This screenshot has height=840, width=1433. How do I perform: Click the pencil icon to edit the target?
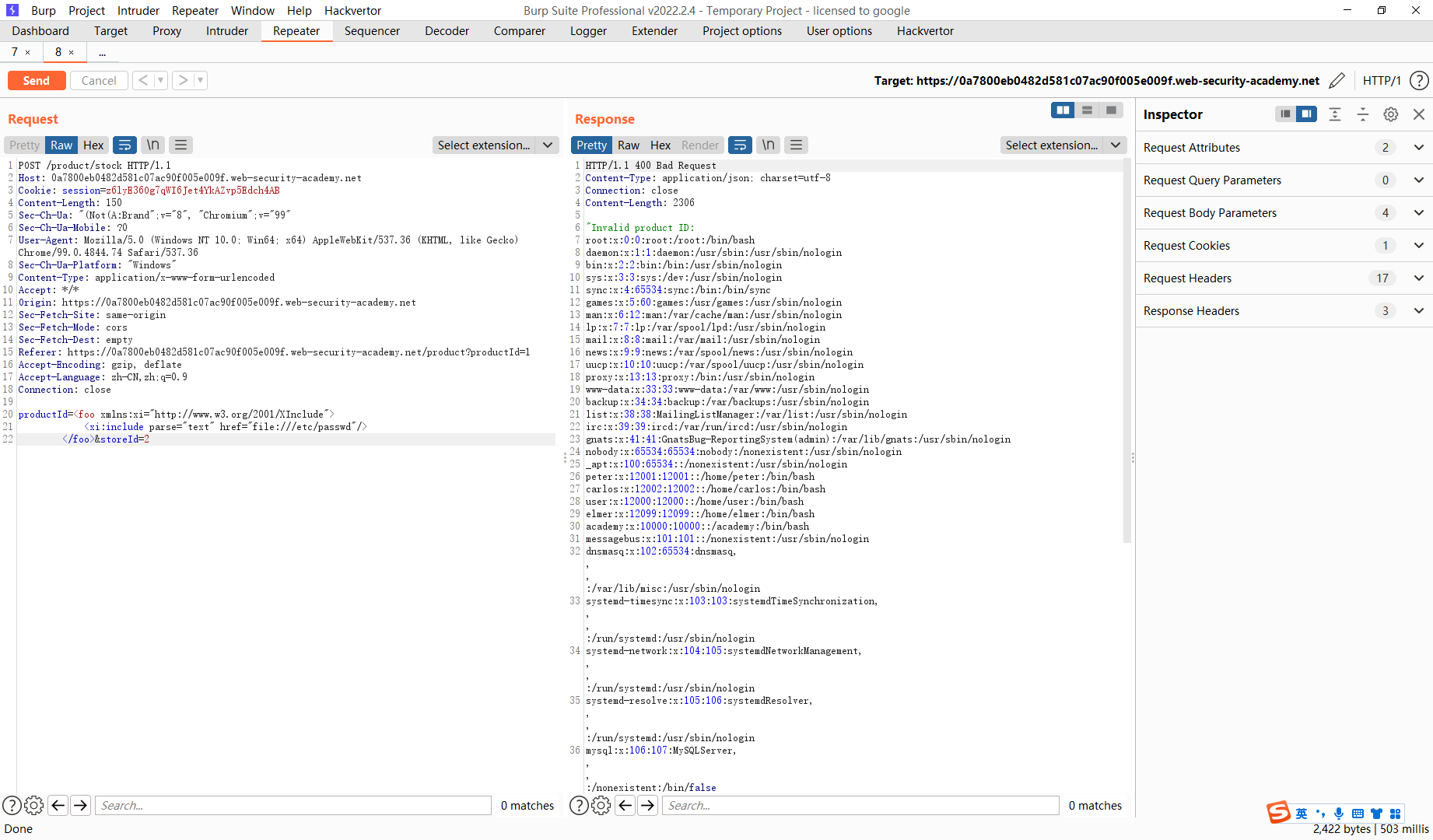pos(1337,80)
